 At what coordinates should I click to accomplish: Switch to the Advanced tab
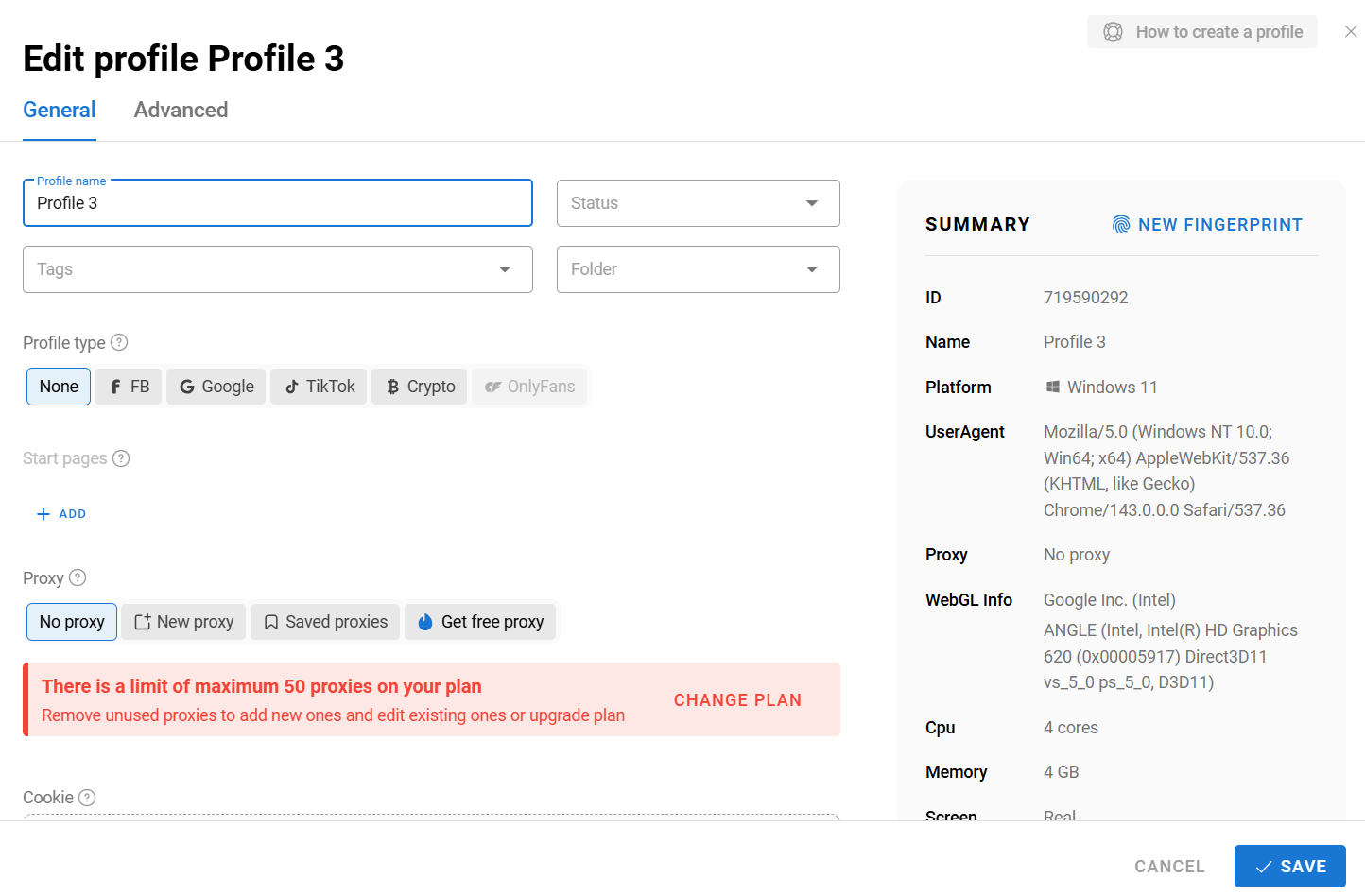(181, 111)
